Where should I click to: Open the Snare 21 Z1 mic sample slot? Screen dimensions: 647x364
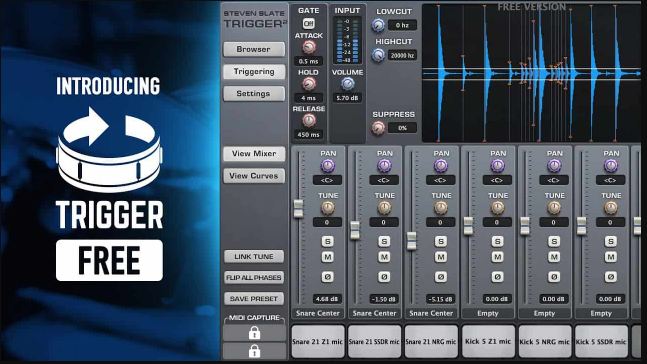click(x=318, y=341)
